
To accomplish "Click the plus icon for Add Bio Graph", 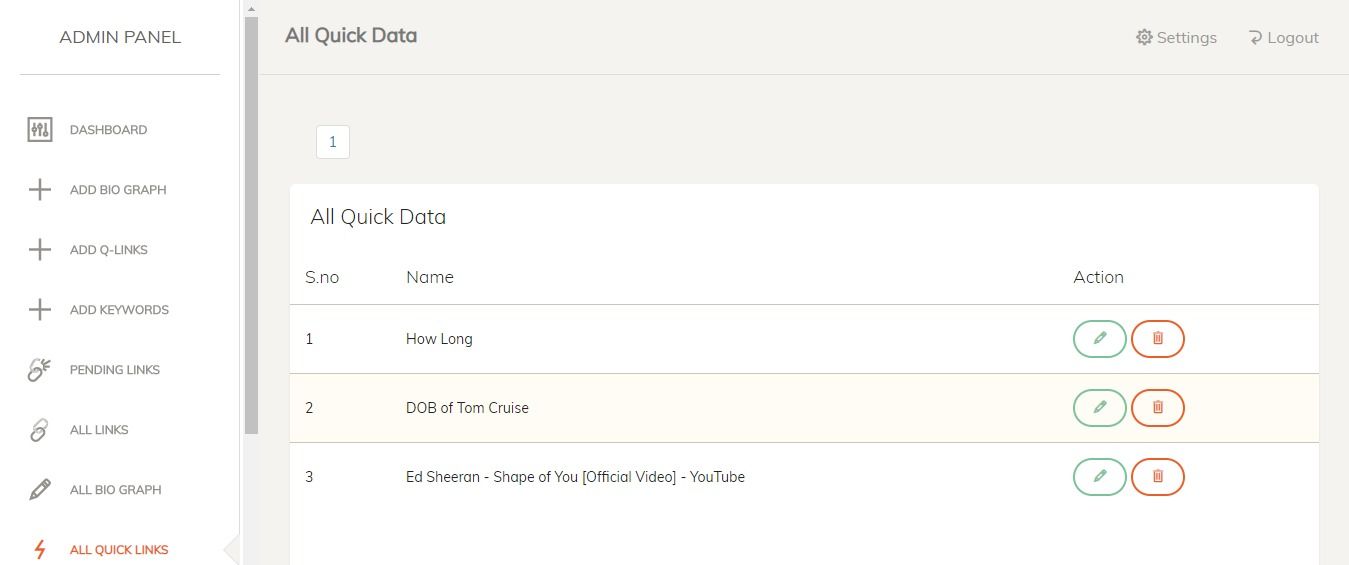I will (x=40, y=190).
